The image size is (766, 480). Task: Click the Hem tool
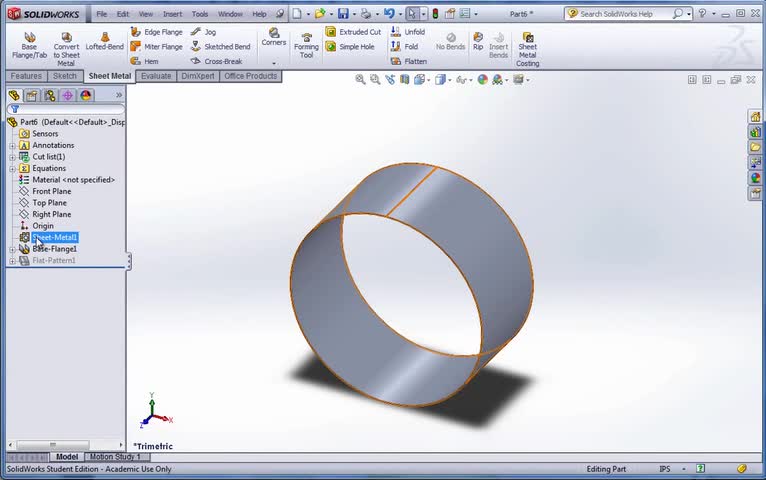[145, 61]
